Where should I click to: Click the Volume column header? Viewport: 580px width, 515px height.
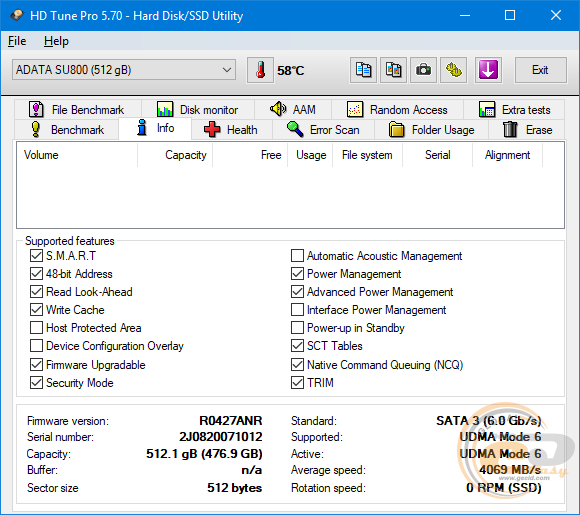click(x=77, y=155)
